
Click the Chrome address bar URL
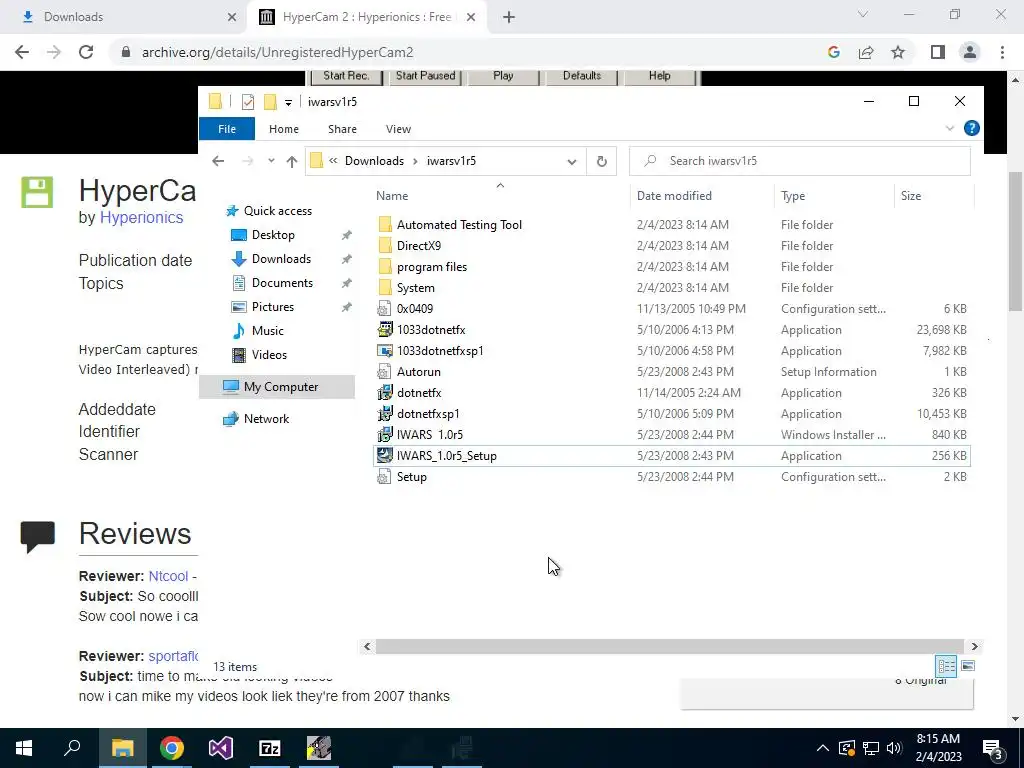278,52
